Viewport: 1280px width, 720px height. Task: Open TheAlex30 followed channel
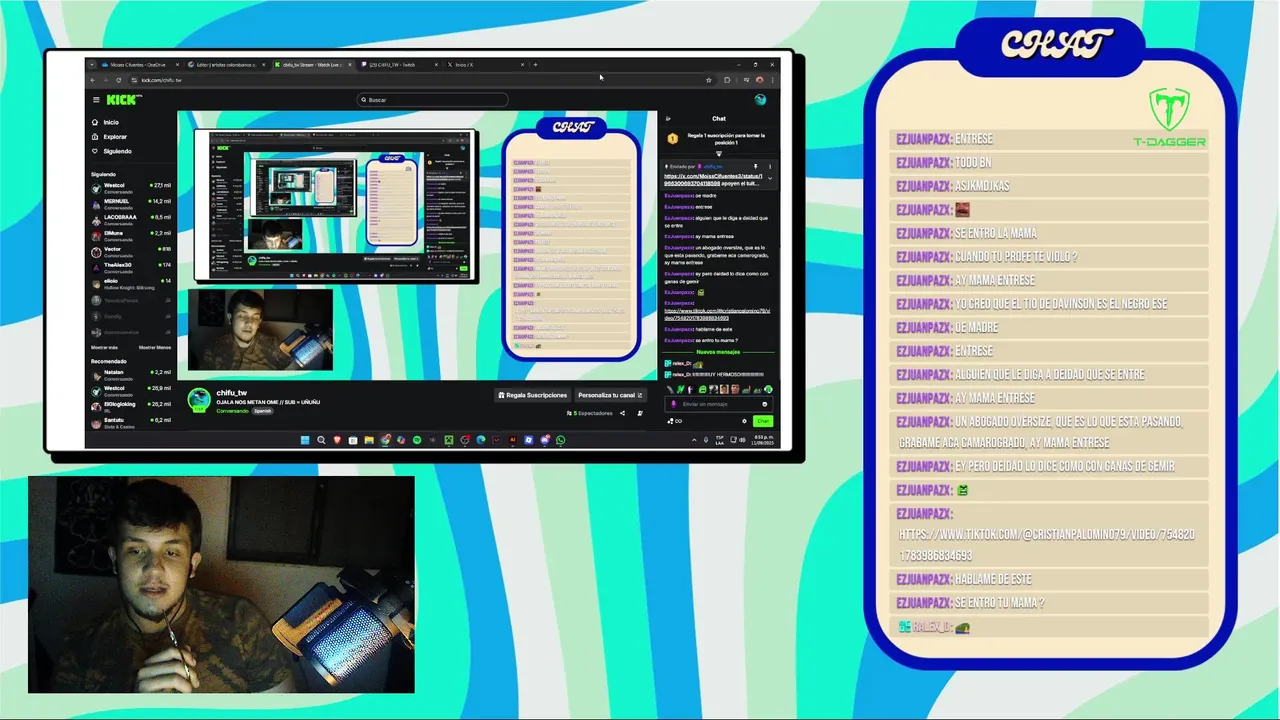pos(131,267)
